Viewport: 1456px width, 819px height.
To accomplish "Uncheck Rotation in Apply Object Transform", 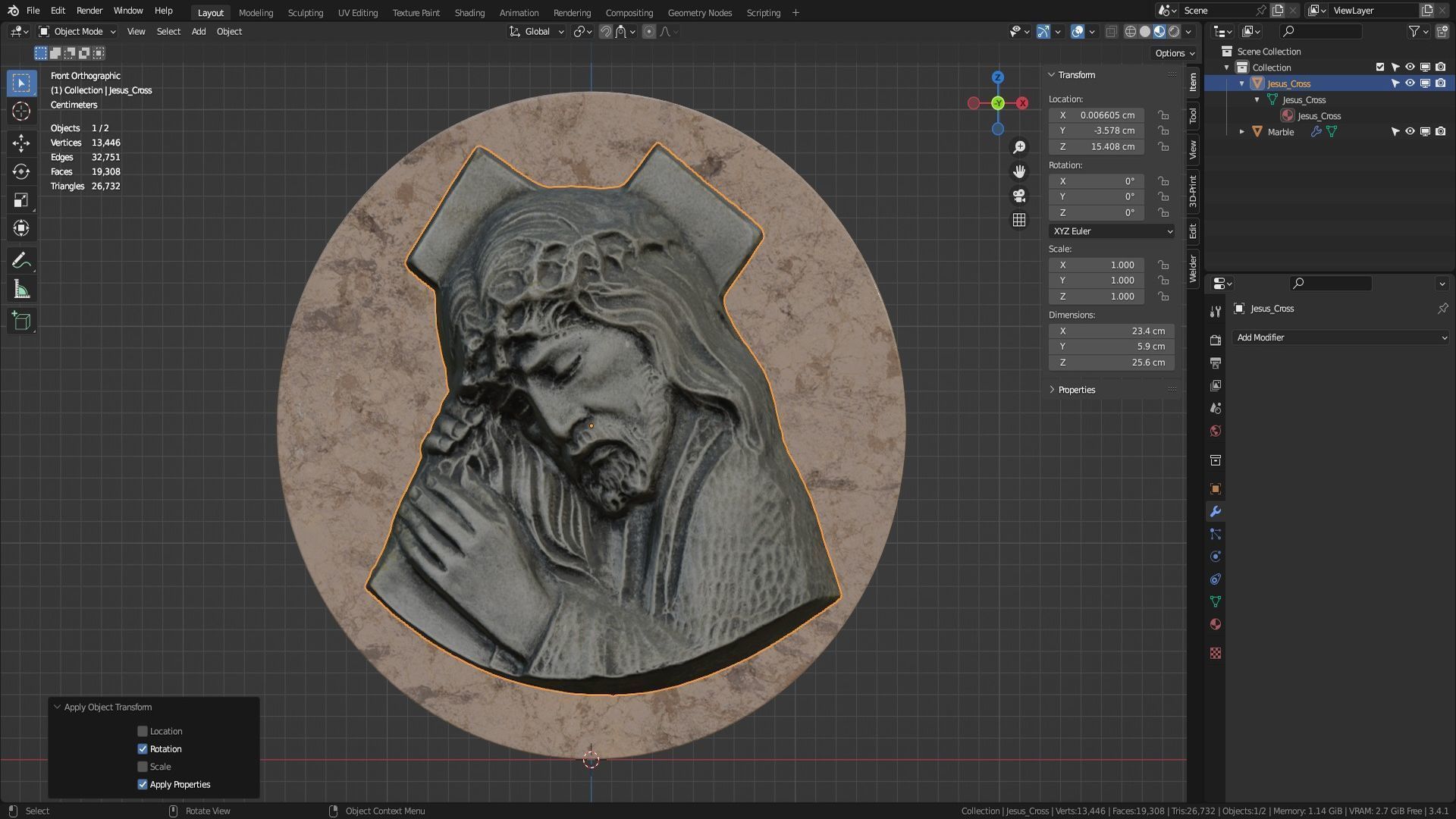I will [x=143, y=748].
